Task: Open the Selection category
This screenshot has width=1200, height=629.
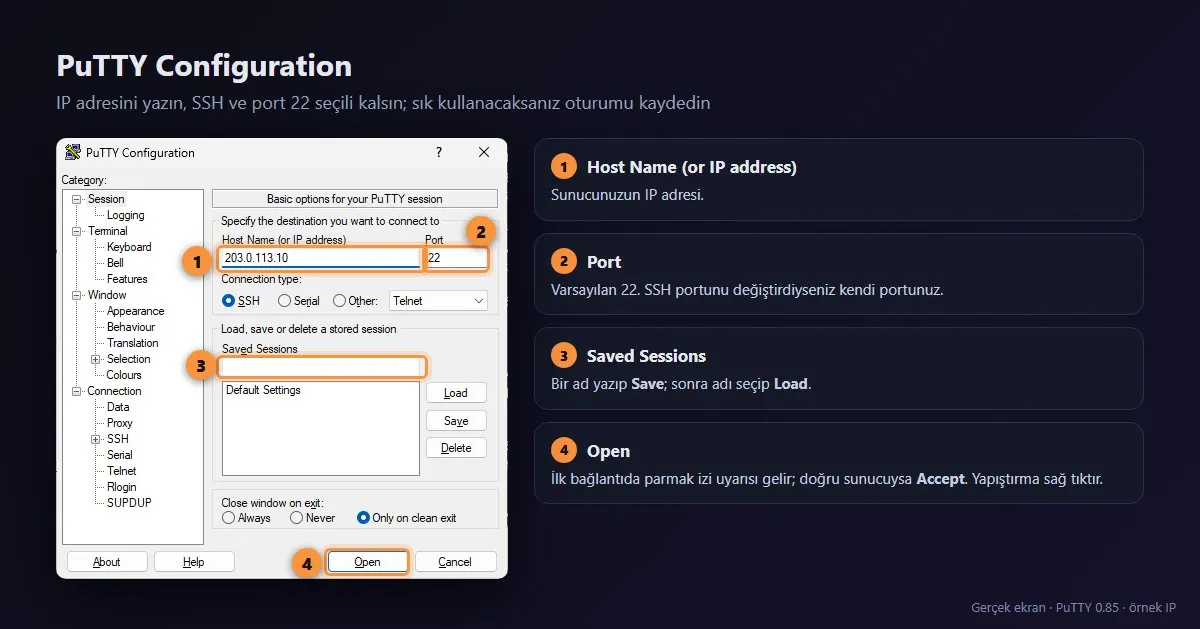Action: point(128,359)
